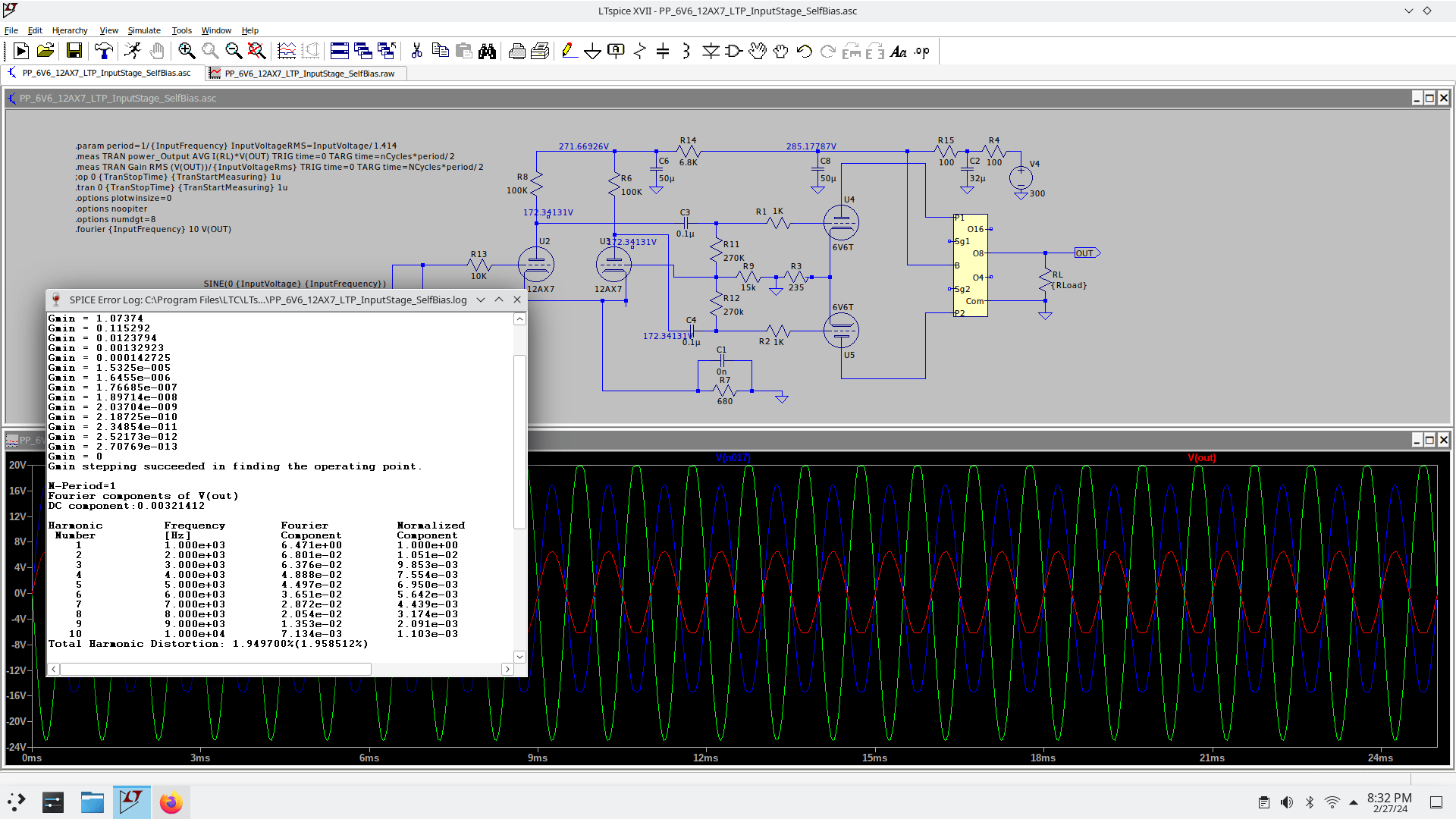Expand the error log with the up chevron
This screenshot has height=819, width=1456.
tap(499, 300)
